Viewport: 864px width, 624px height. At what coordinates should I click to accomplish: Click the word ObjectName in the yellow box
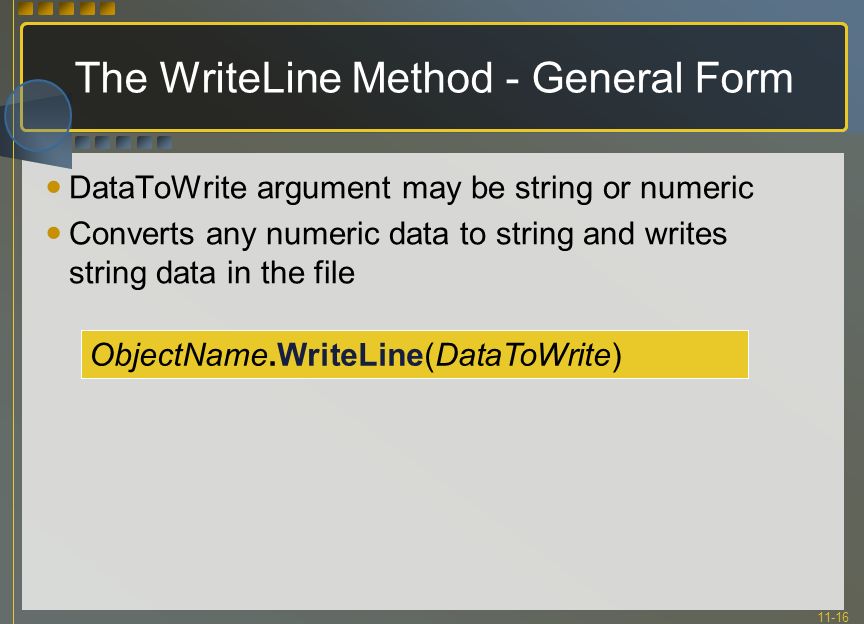179,355
